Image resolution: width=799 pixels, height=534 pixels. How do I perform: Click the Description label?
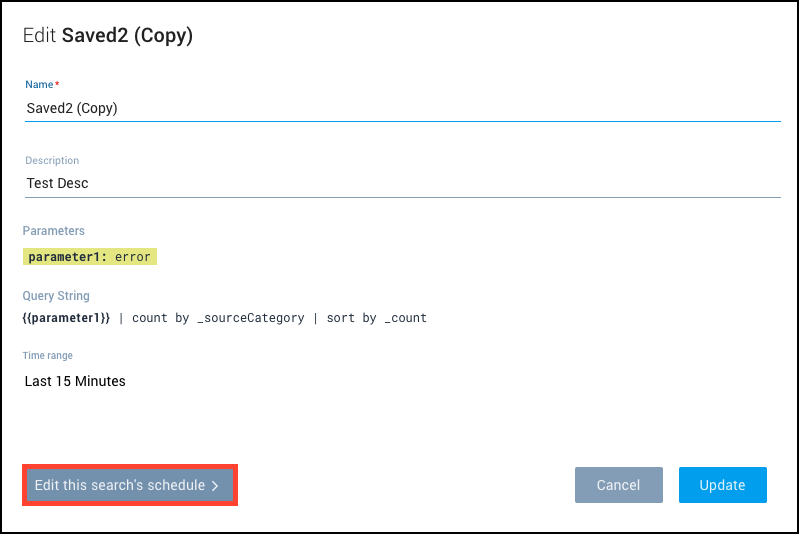52,160
